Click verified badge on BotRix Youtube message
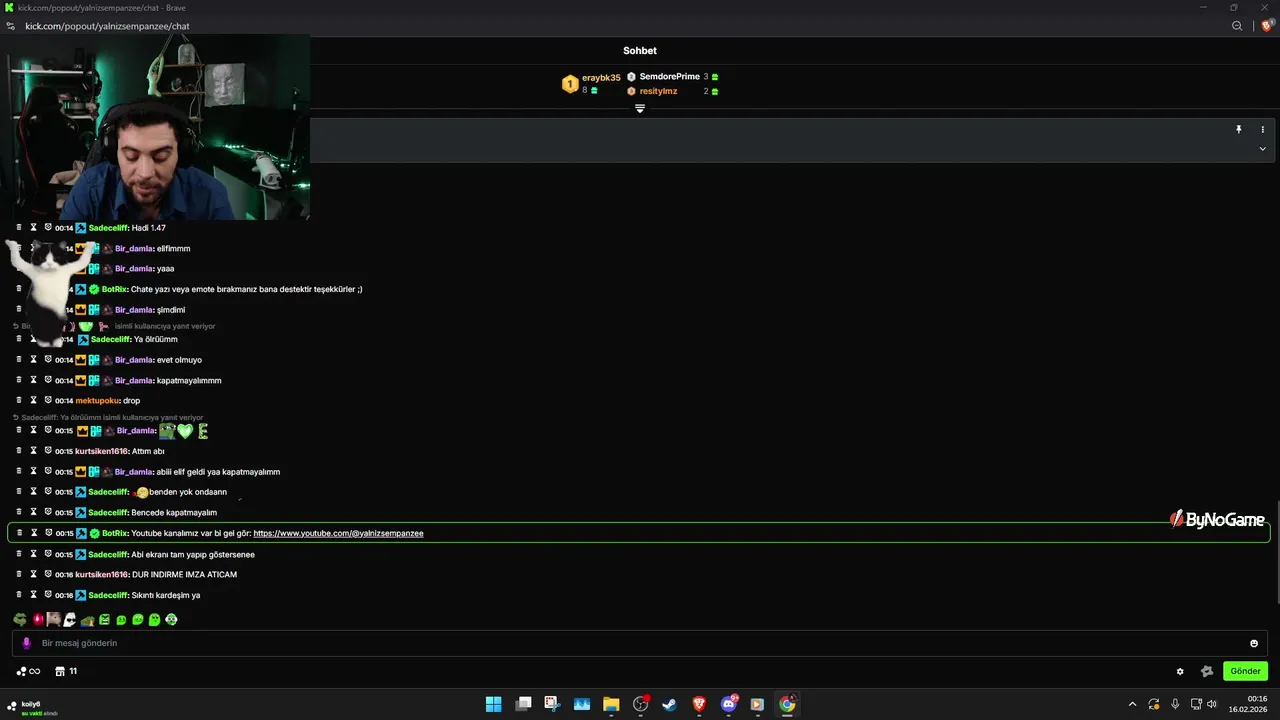 [x=95, y=533]
